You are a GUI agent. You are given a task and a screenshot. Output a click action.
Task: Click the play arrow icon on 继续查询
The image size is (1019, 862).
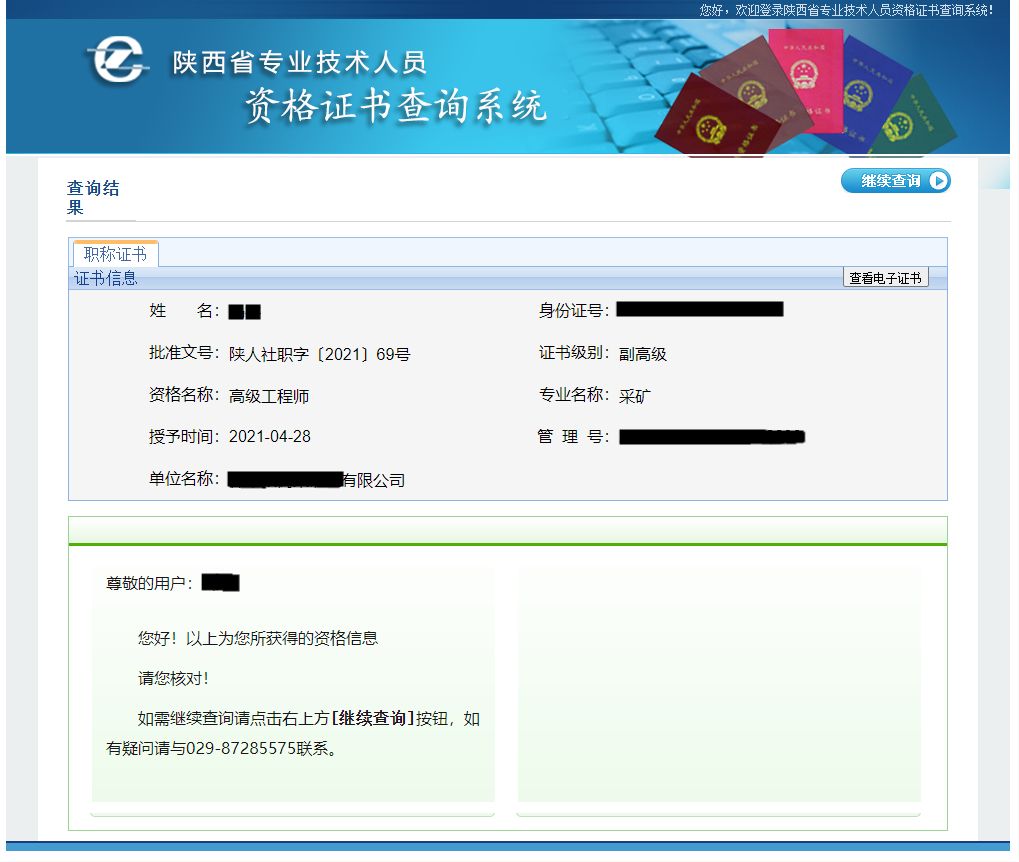click(x=938, y=181)
